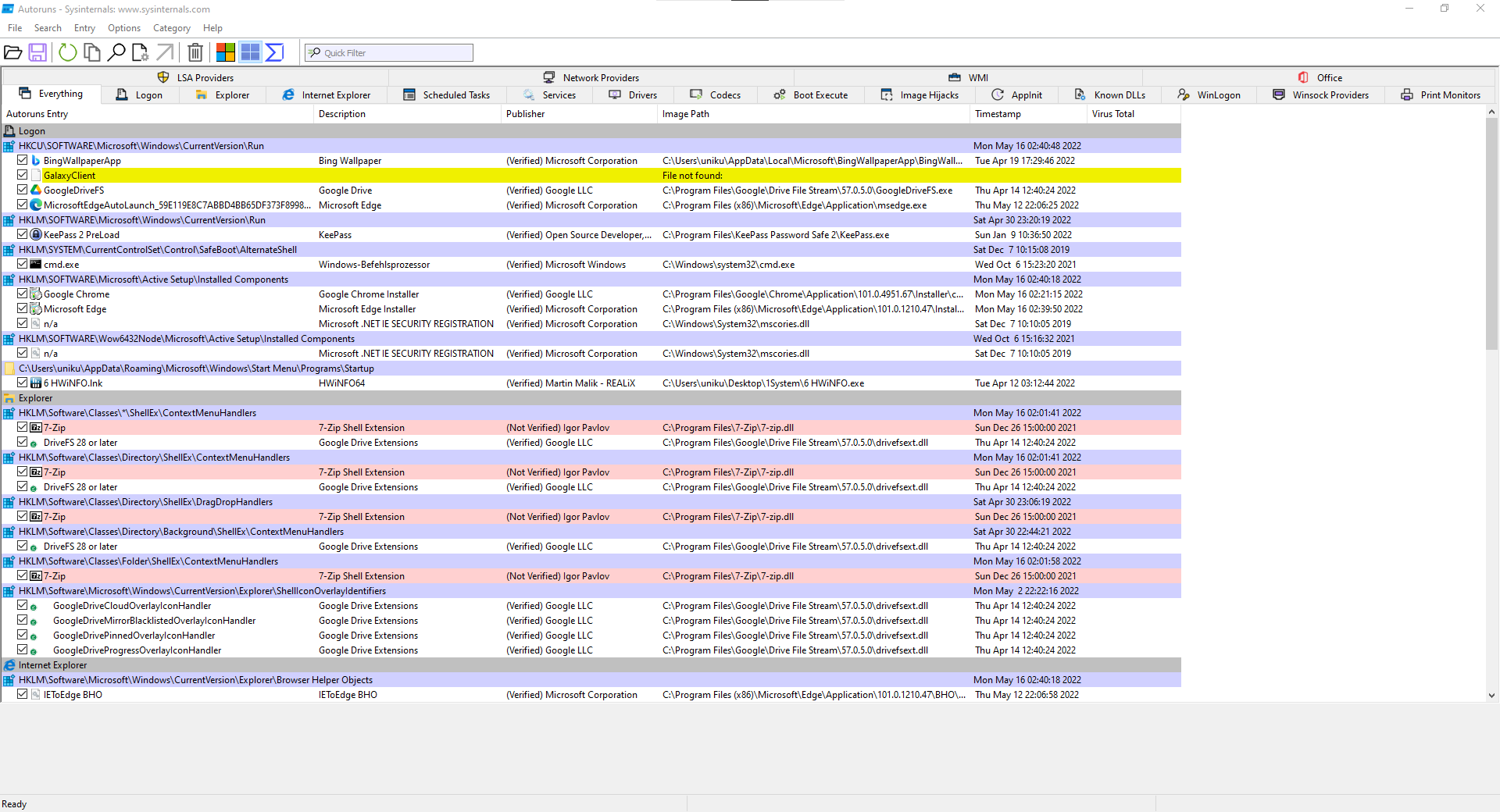Open the Services tab

pyautogui.click(x=549, y=95)
